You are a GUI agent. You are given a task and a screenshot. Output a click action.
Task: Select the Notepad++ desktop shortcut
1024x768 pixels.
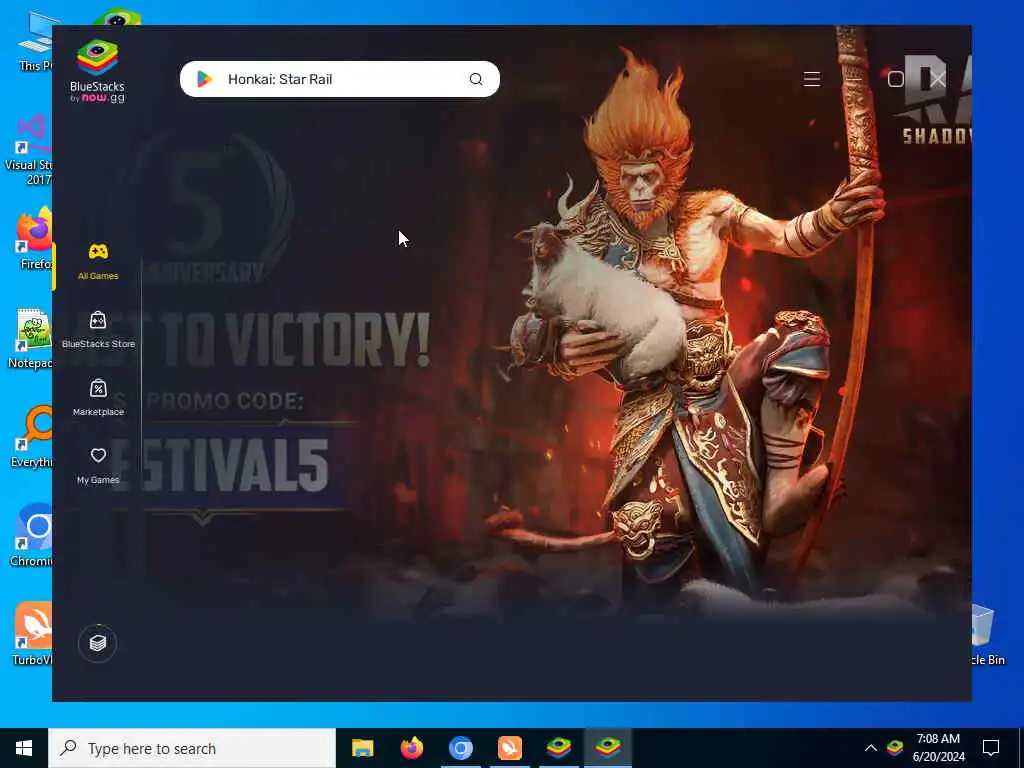point(31,339)
